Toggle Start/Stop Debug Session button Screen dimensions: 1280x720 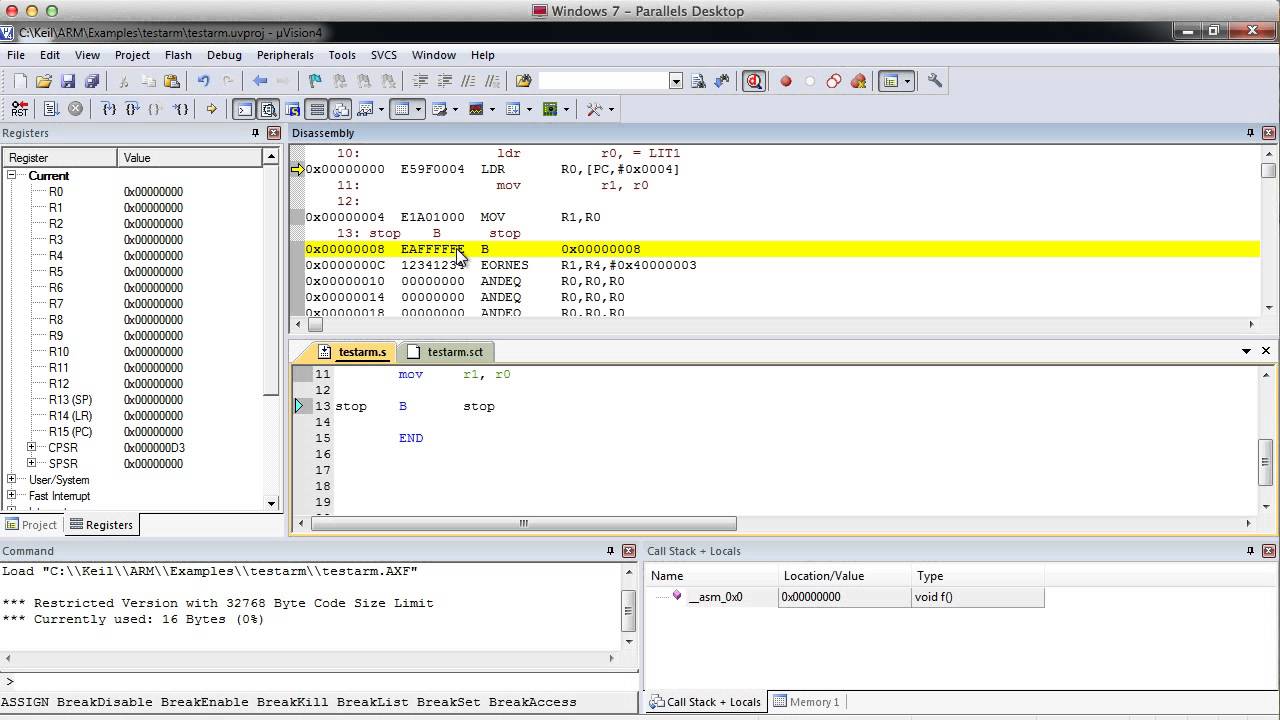(754, 81)
